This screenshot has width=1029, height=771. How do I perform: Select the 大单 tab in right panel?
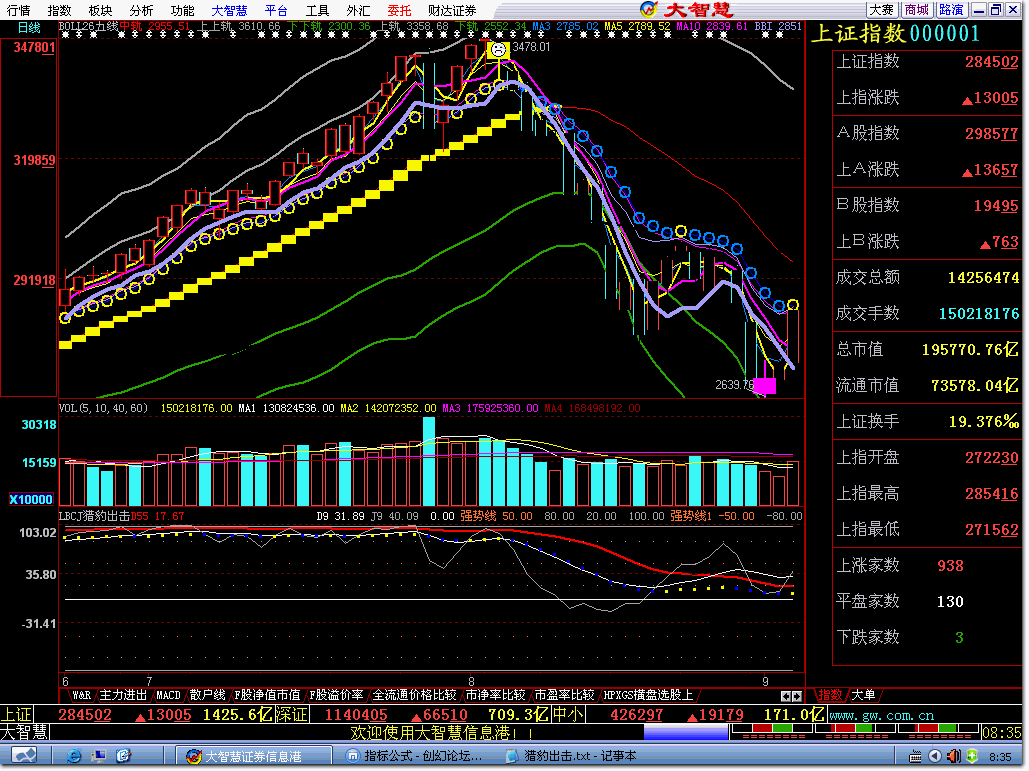(863, 696)
